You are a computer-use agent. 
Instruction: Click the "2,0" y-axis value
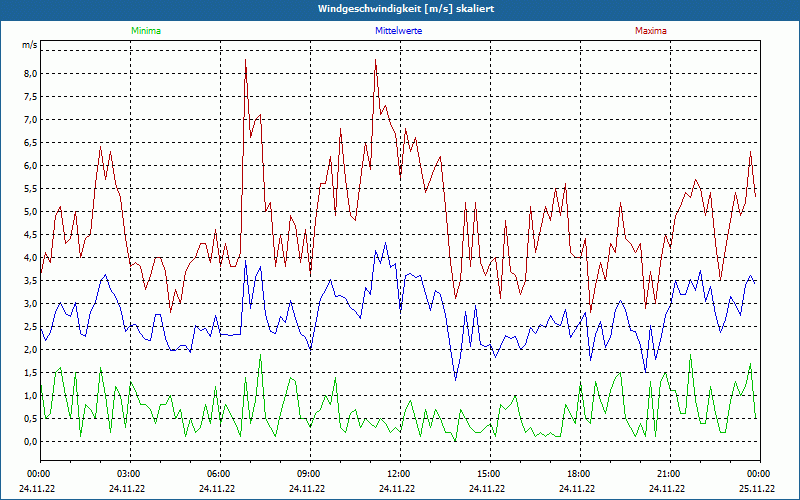pyautogui.click(x=31, y=349)
